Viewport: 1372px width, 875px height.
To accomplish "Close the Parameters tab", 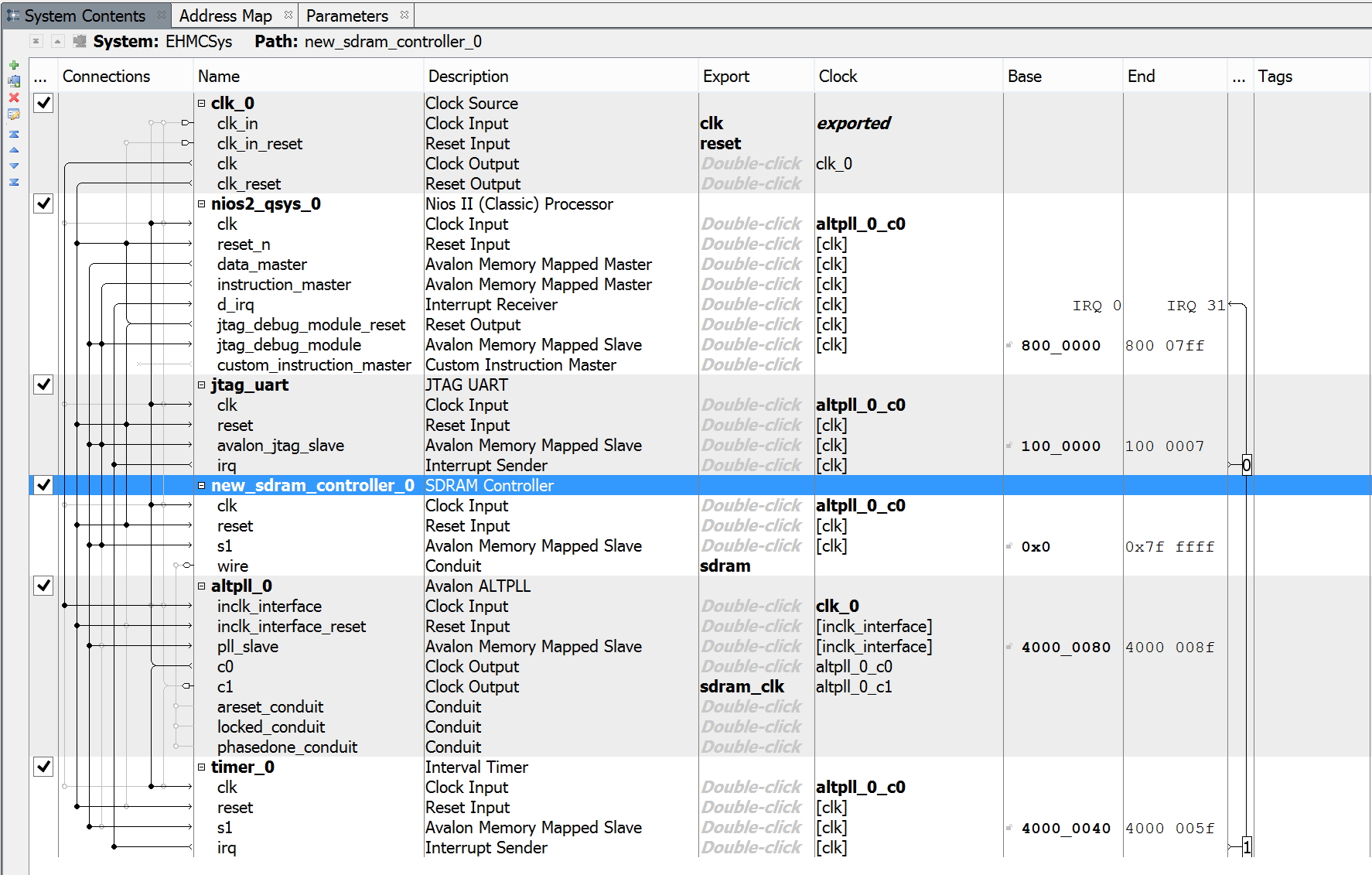I will tap(404, 15).
